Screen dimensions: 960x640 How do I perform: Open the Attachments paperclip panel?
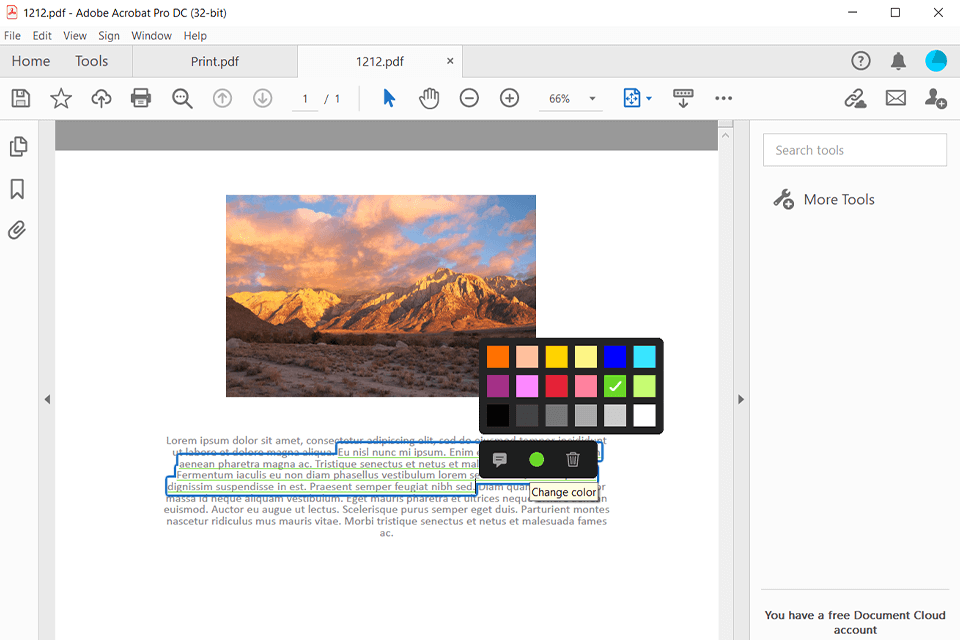click(17, 230)
